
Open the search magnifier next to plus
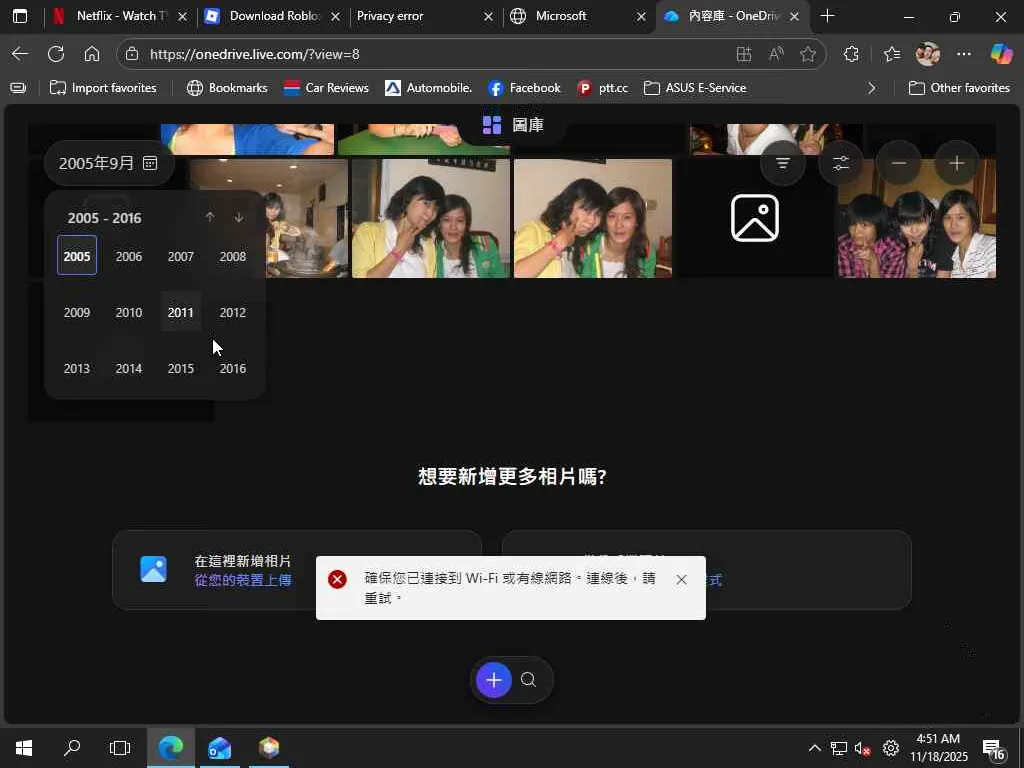528,680
